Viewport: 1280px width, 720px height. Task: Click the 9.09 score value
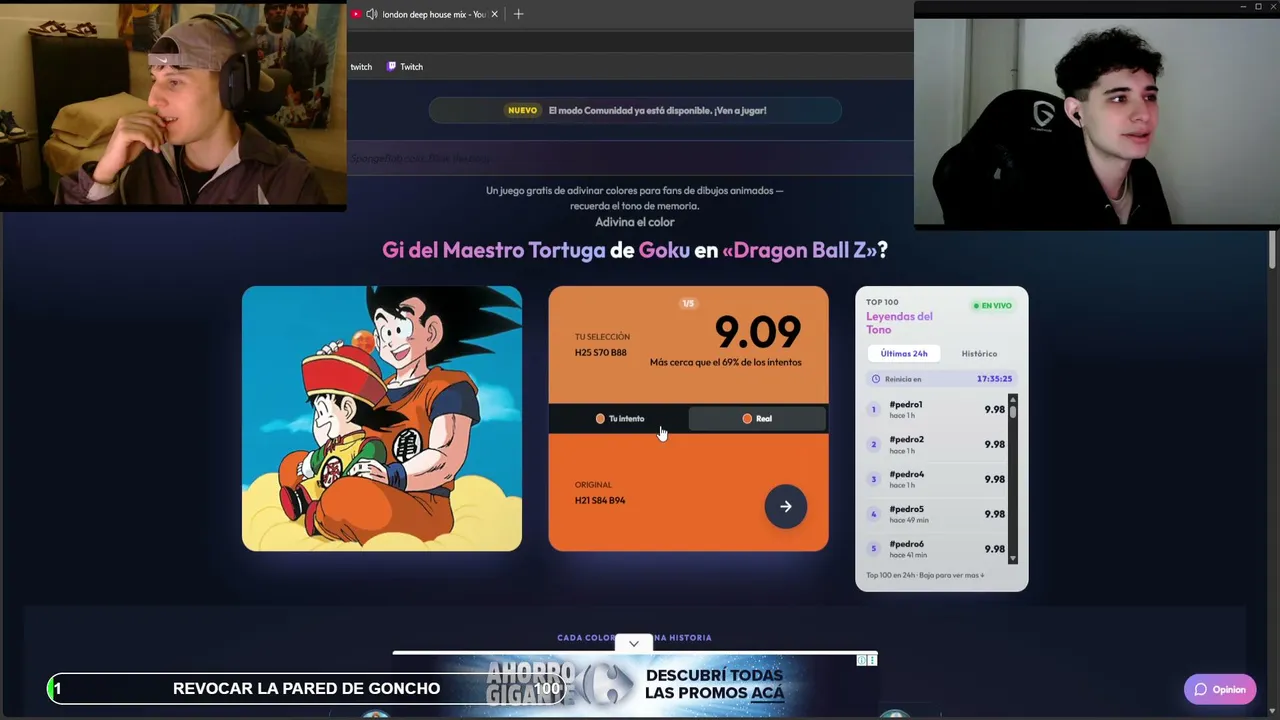pos(757,332)
